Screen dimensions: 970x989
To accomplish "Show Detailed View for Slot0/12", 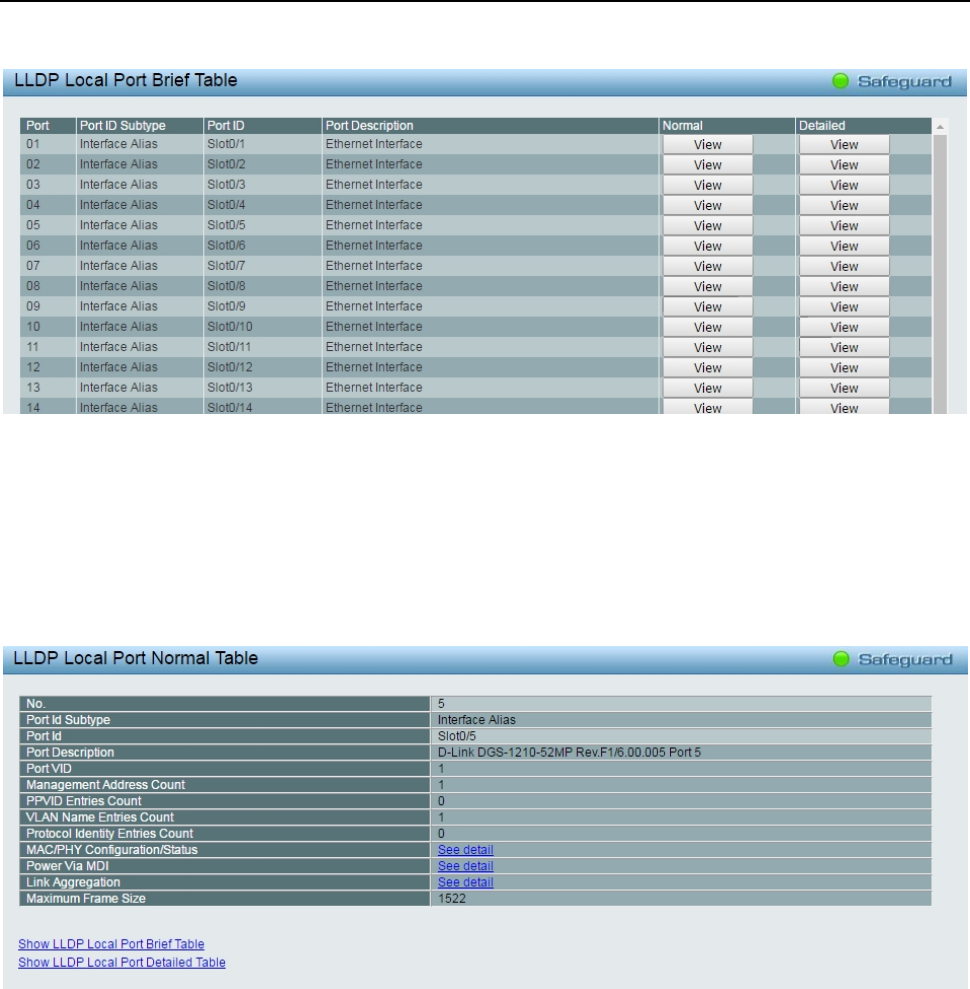I will (844, 367).
